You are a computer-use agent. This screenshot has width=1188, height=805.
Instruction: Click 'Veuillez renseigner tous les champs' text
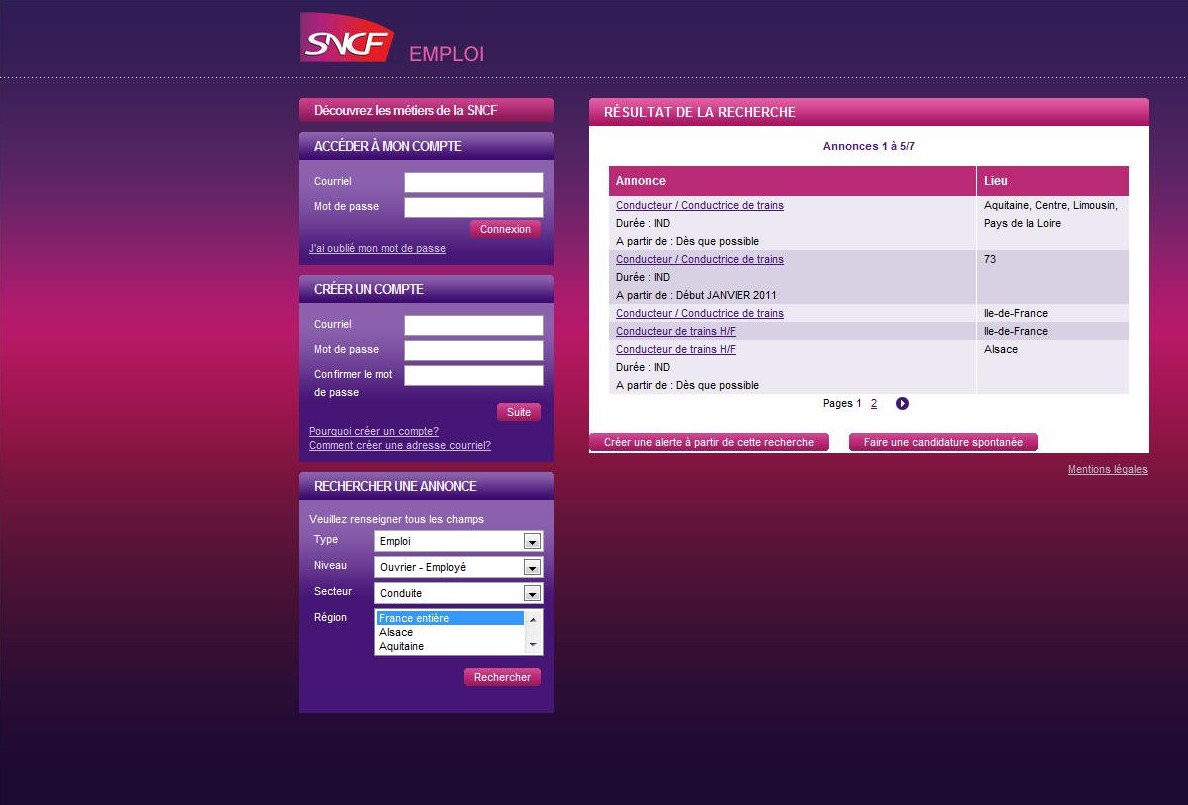(396, 519)
